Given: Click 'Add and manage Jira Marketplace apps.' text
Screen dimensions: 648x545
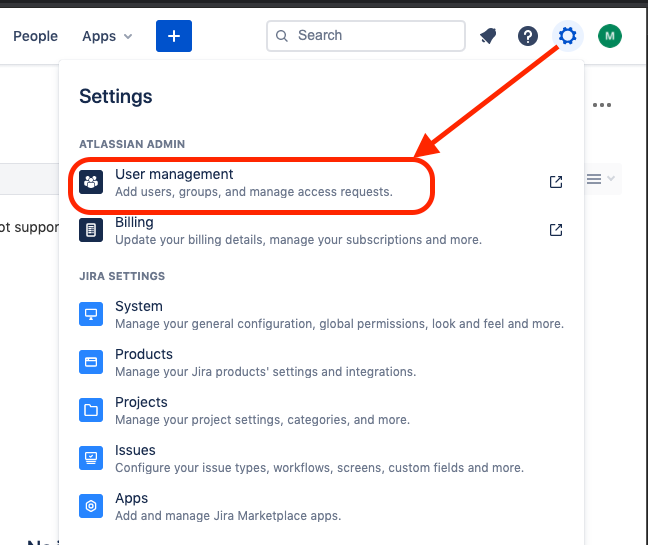Looking at the screenshot, I should [x=228, y=516].
